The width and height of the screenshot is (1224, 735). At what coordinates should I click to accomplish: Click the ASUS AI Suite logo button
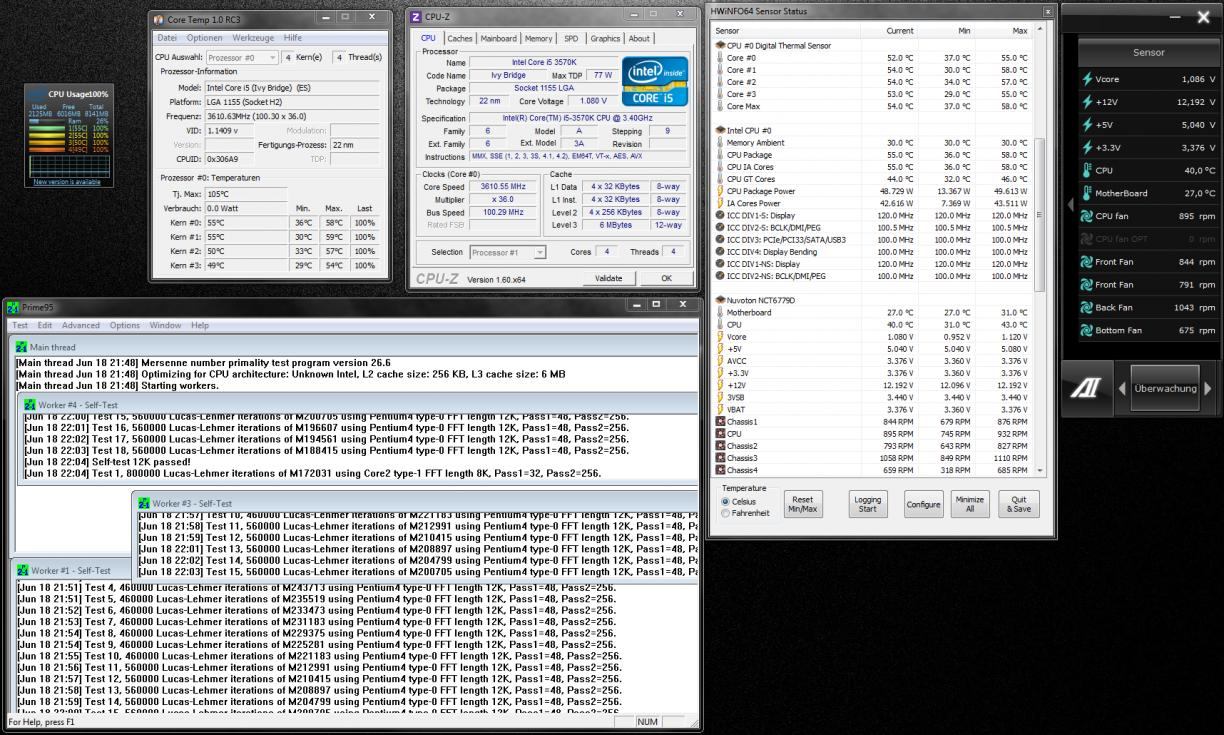point(1086,388)
